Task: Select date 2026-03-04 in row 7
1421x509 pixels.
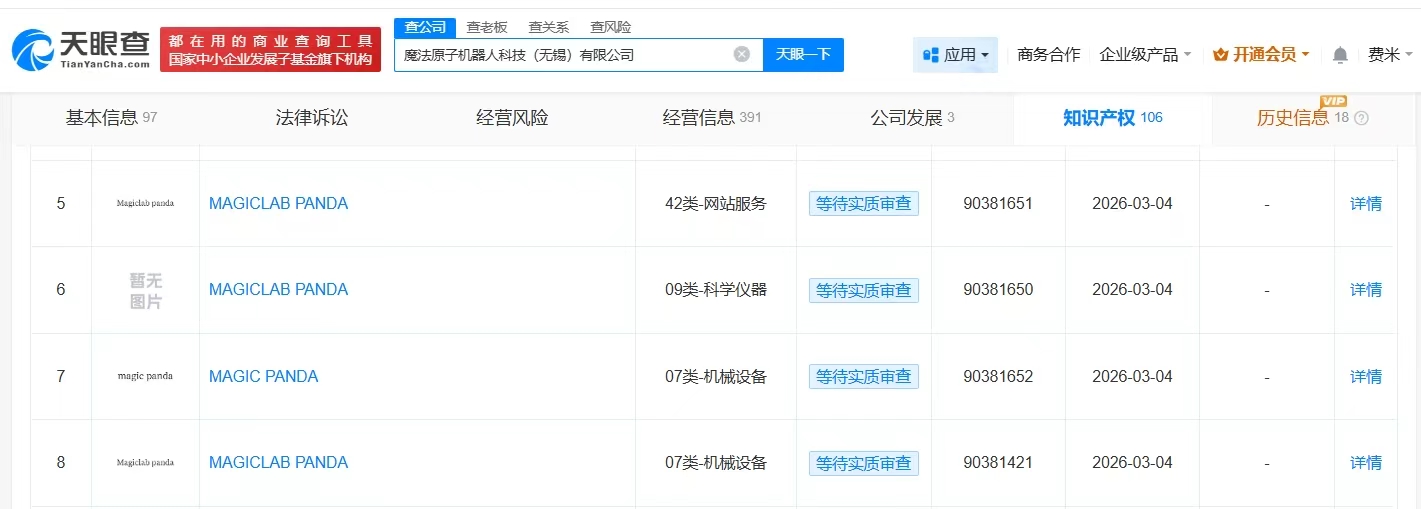Action: (x=1132, y=377)
